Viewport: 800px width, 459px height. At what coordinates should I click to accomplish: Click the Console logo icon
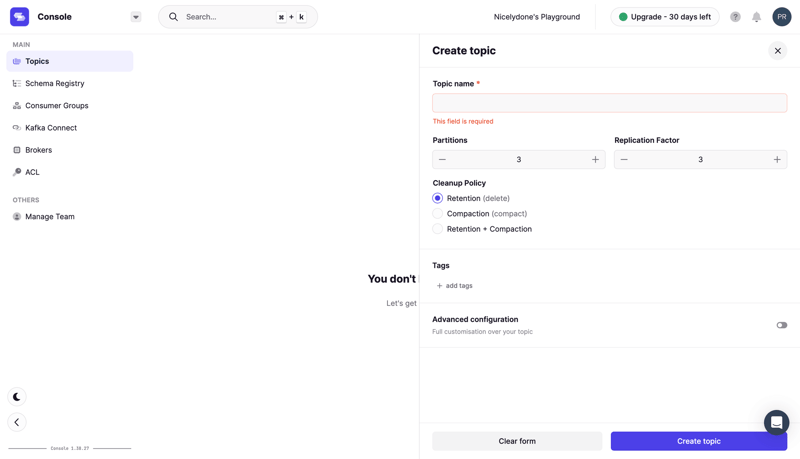[19, 17]
